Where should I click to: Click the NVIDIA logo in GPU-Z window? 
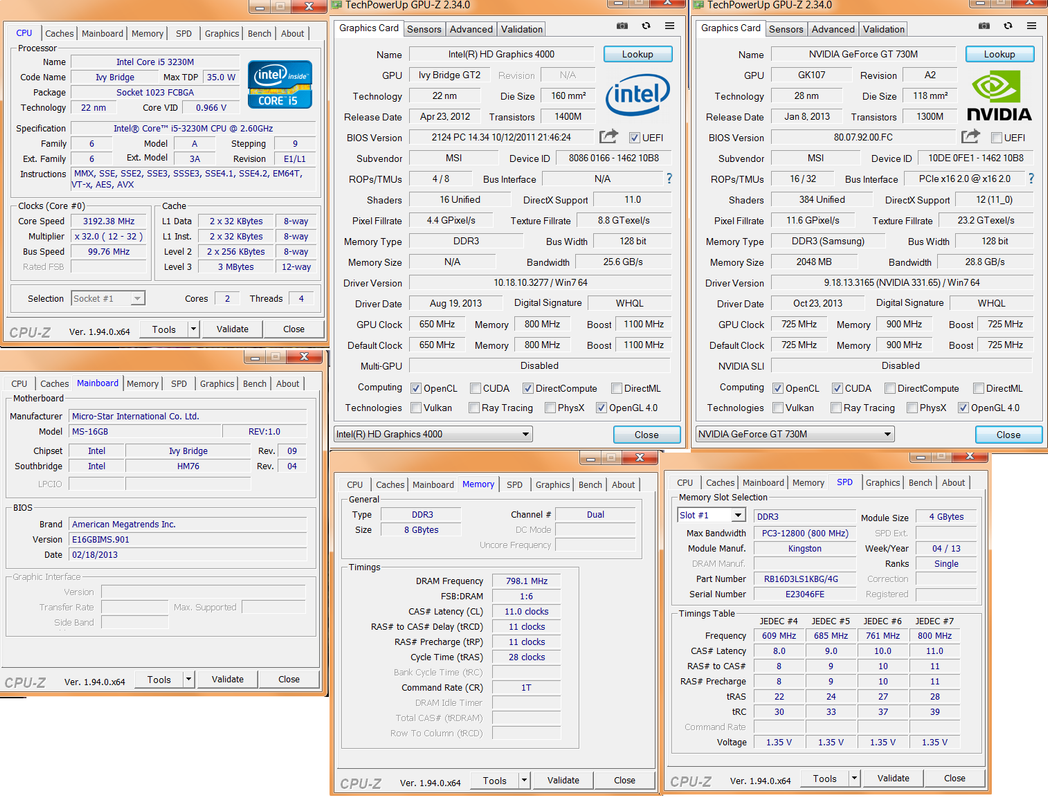pos(999,96)
